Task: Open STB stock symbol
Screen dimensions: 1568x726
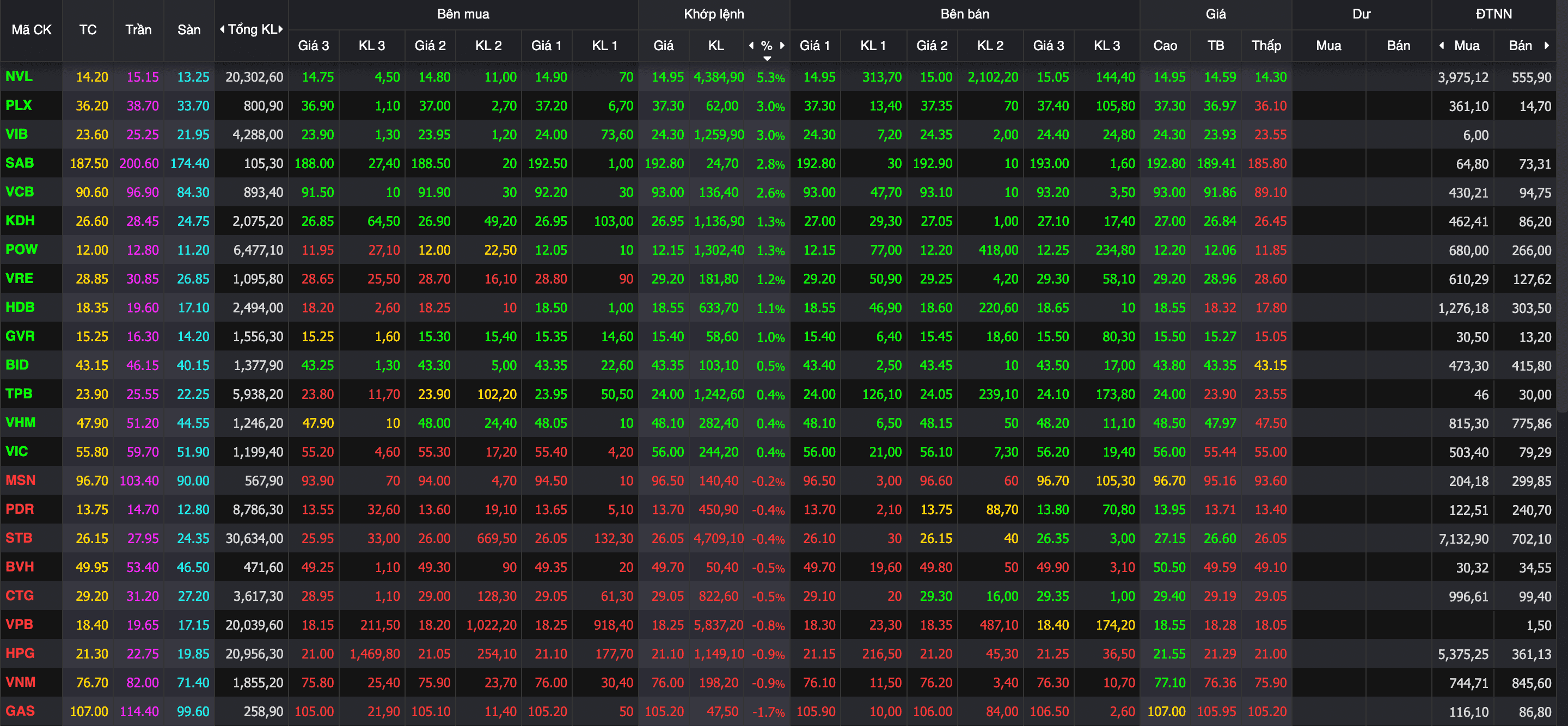Action: pyautogui.click(x=19, y=538)
